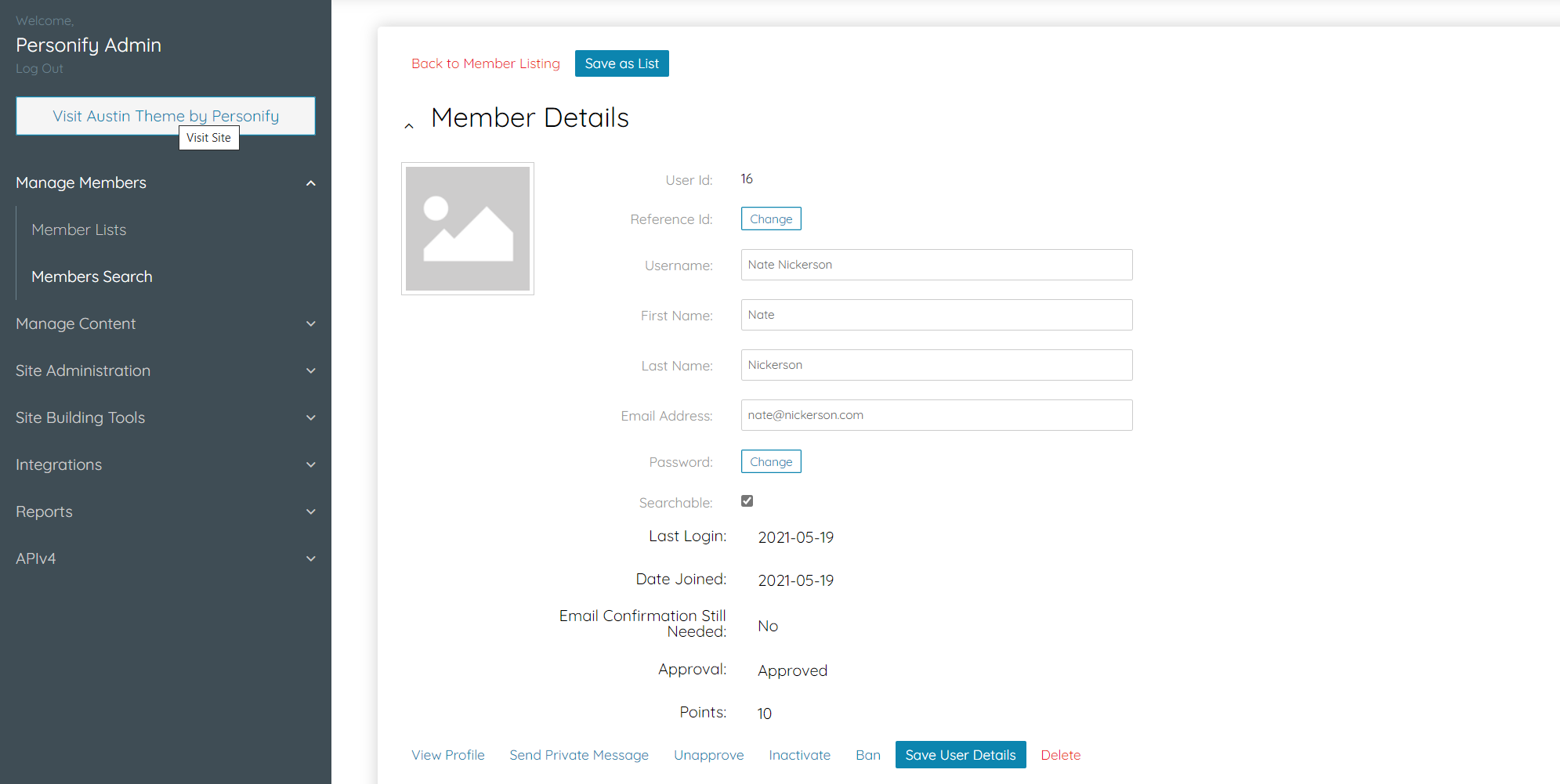Select Reports menu label

pos(44,511)
